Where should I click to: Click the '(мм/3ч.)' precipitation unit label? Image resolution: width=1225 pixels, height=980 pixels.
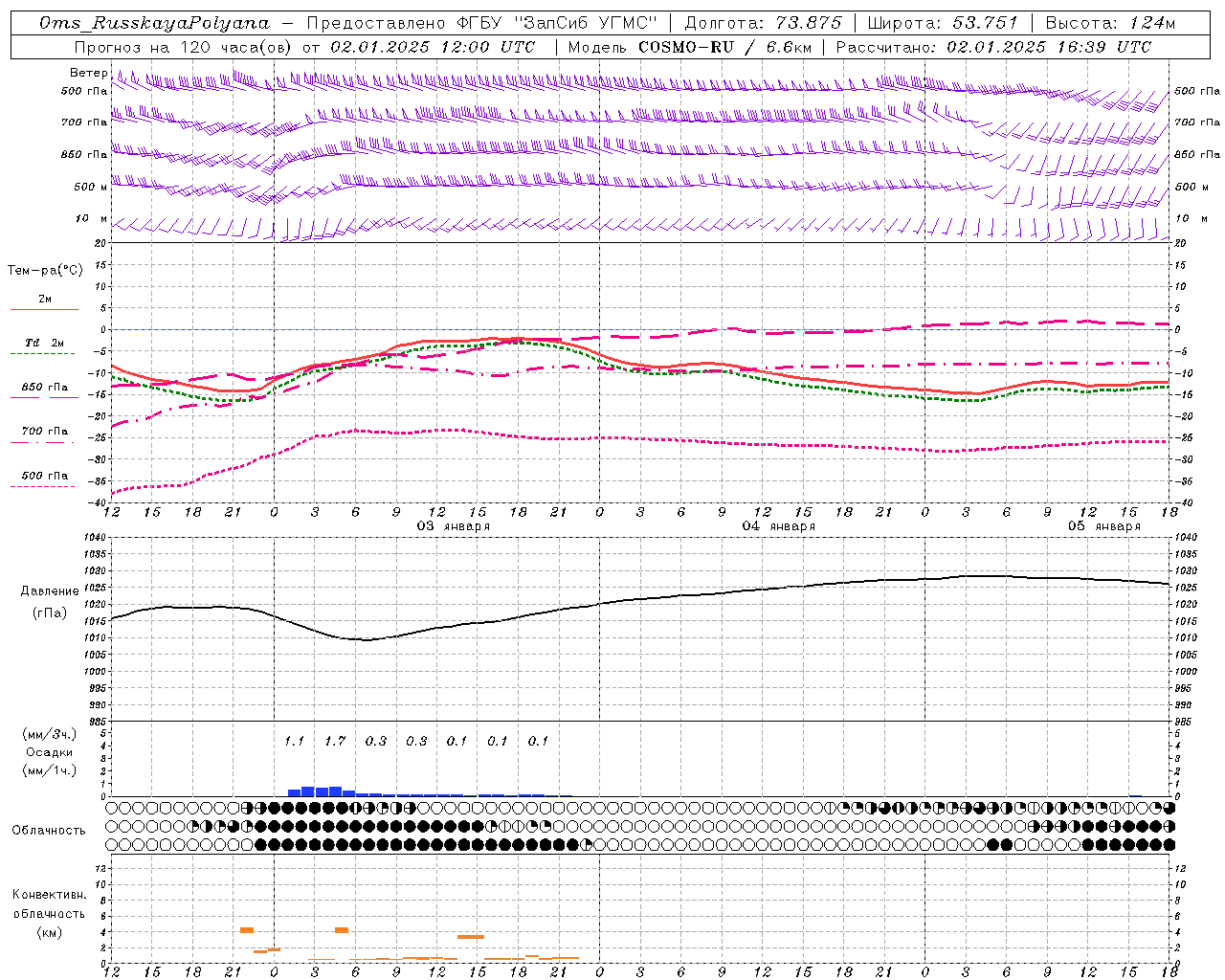pyautogui.click(x=49, y=735)
